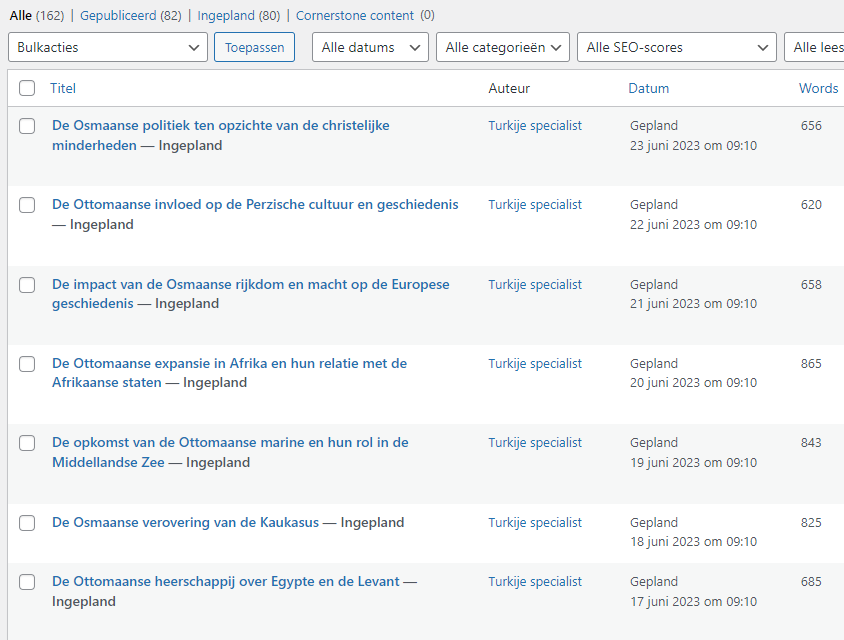This screenshot has width=844, height=640.
Task: Click the word count '685'
Action: coord(811,581)
